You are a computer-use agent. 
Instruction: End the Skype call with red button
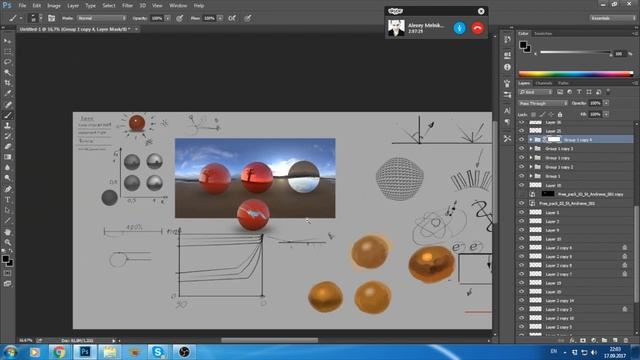478,28
